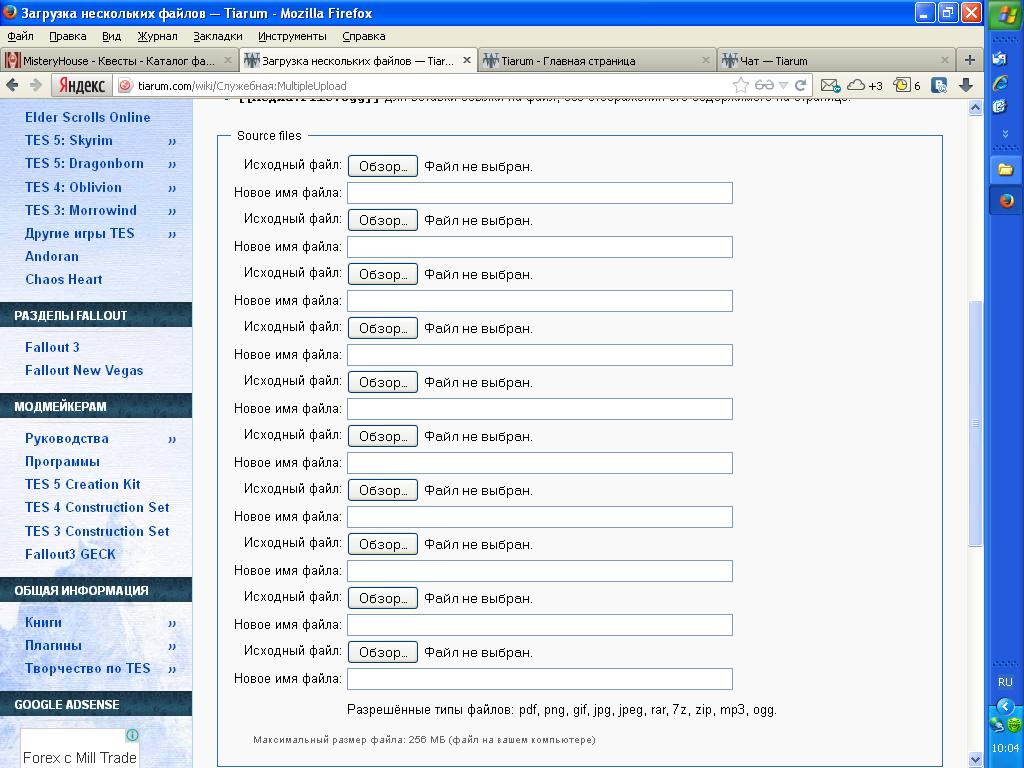
Task: Click first Обзор… browse button
Action: pyautogui.click(x=383, y=167)
